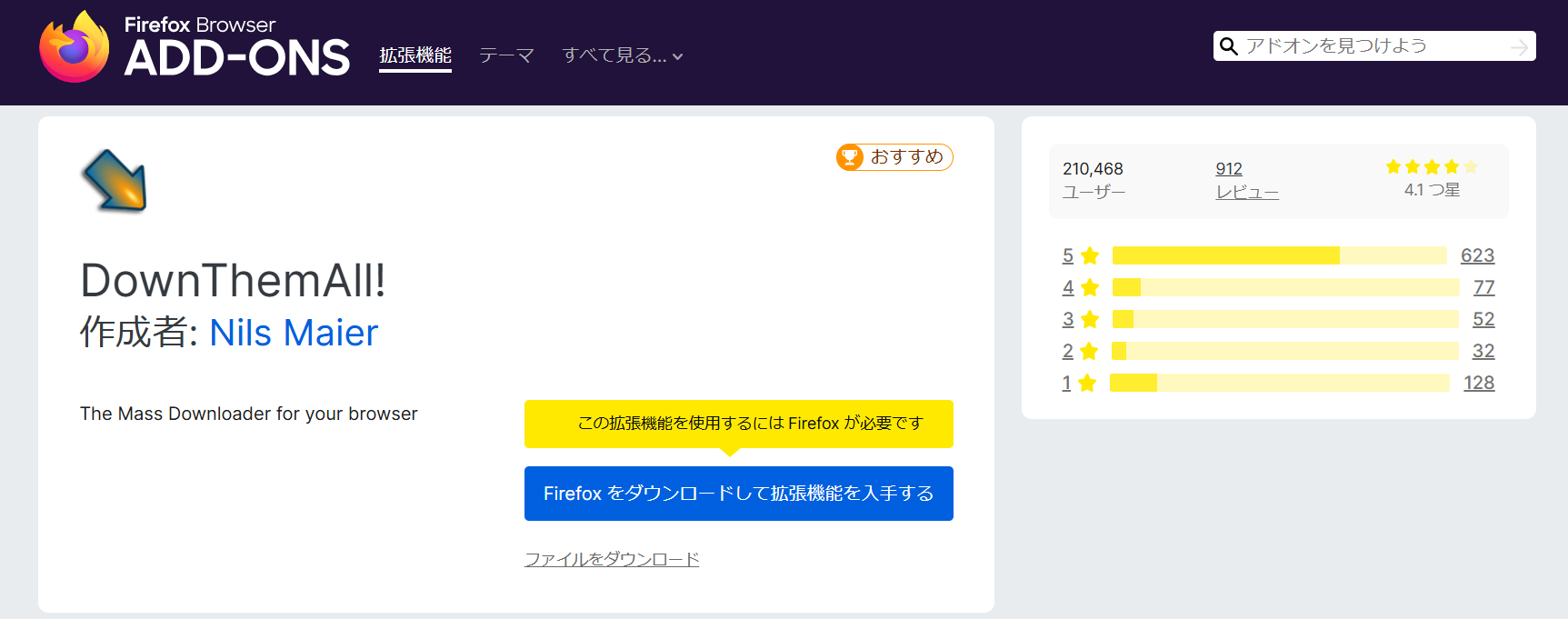The width and height of the screenshot is (1568, 619).
Task: Click the yellow Firefox が必要です notice
Action: pyautogui.click(x=739, y=424)
